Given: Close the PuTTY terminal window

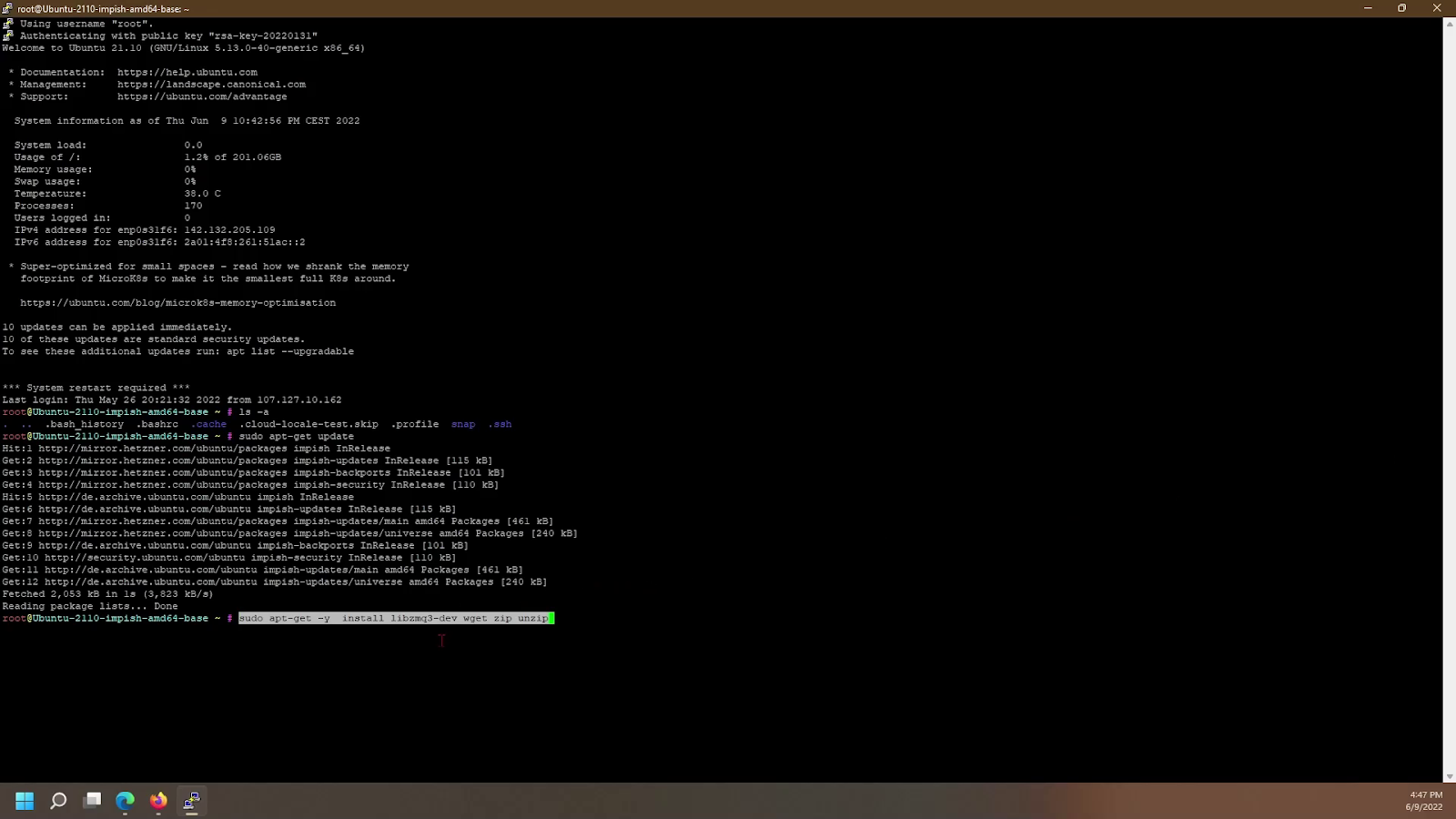Looking at the screenshot, I should coord(1438,8).
